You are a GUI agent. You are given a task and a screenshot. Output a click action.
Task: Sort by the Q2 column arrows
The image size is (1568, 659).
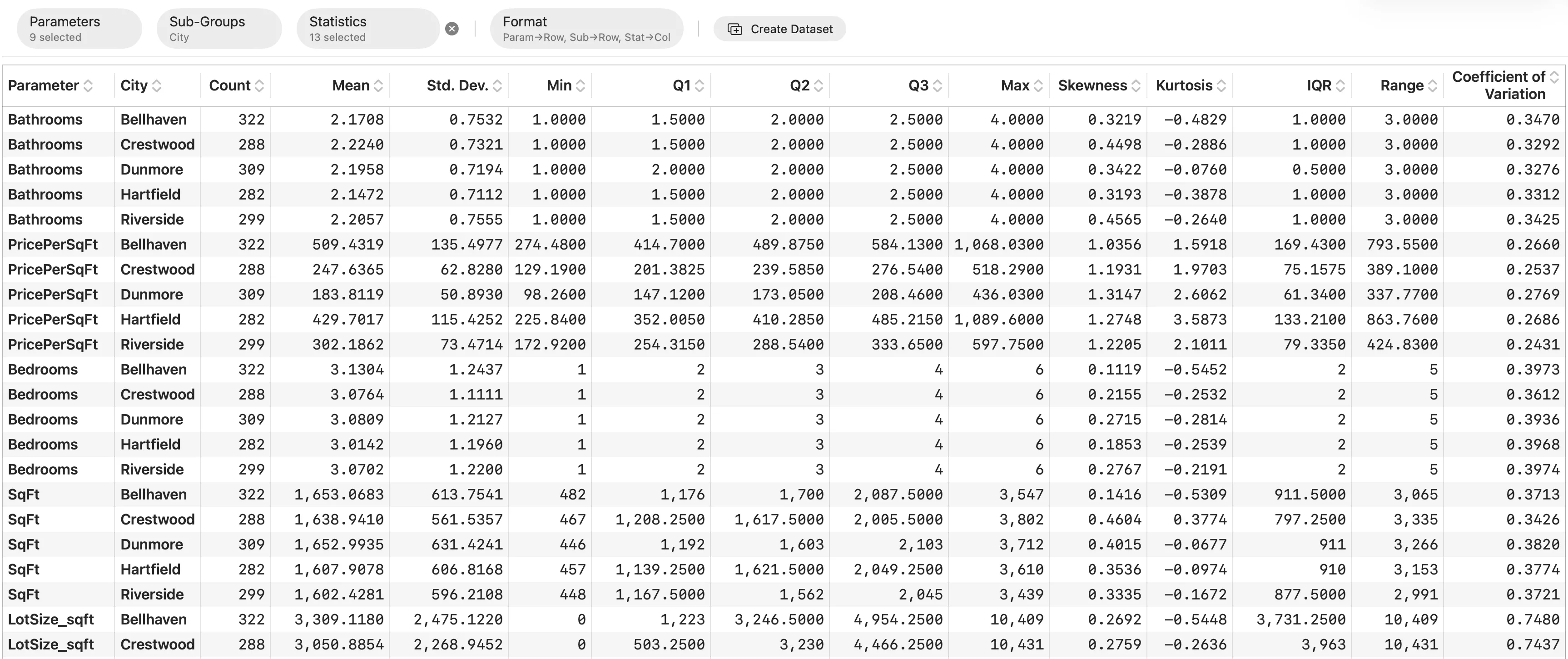click(818, 86)
